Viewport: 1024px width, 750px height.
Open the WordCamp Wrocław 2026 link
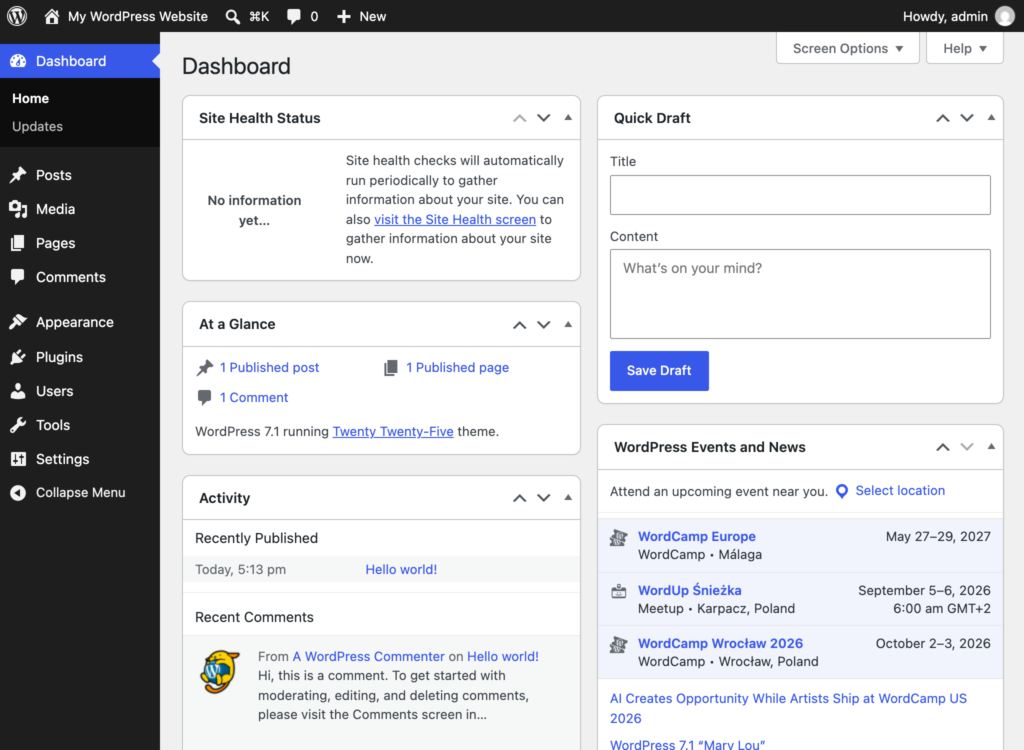[720, 644]
